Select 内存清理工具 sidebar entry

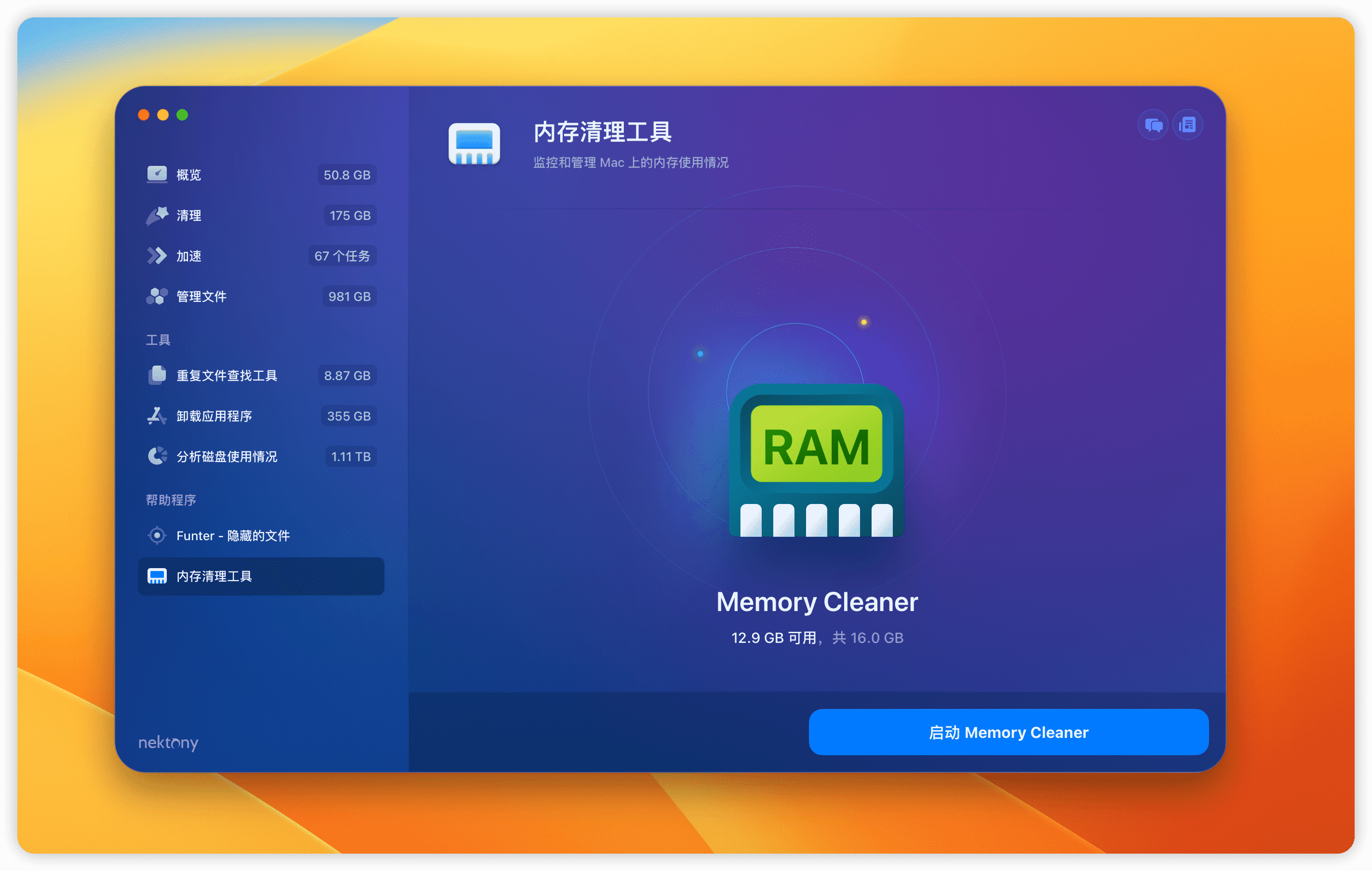coord(261,576)
